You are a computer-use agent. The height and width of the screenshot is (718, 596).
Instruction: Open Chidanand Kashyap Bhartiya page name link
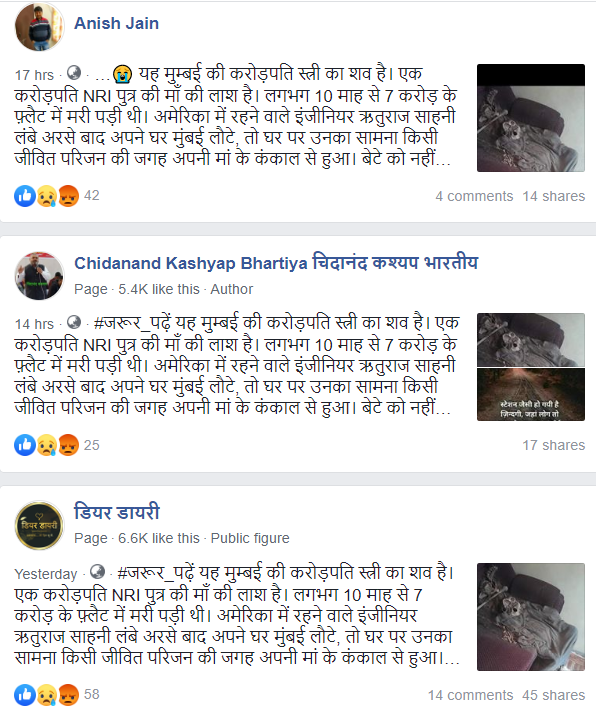pos(276,263)
